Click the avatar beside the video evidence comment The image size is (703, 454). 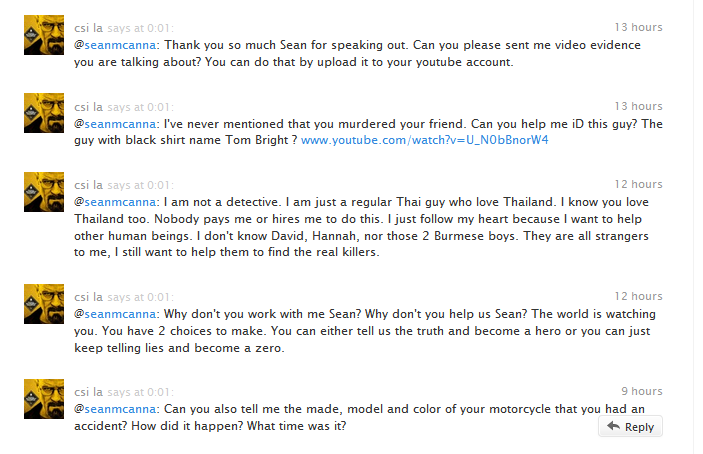point(44,35)
